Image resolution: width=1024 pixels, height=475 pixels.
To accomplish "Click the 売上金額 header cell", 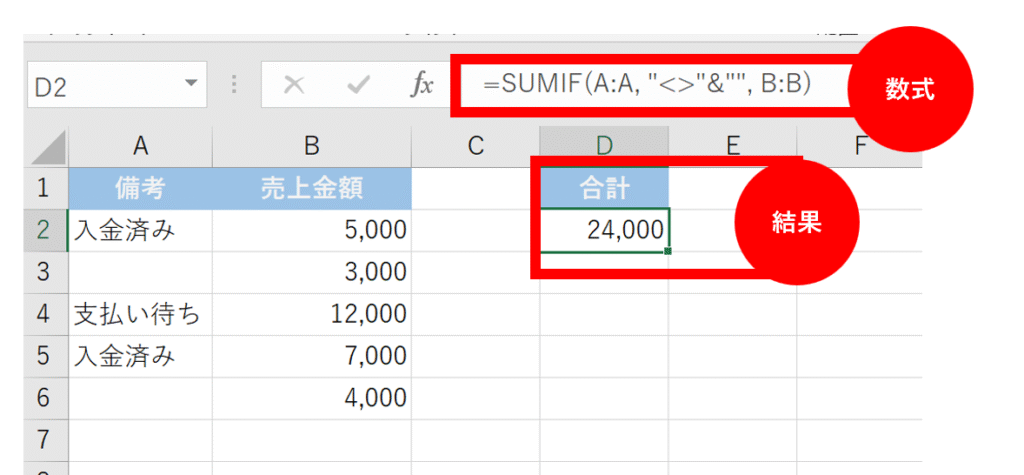I will point(311,188).
